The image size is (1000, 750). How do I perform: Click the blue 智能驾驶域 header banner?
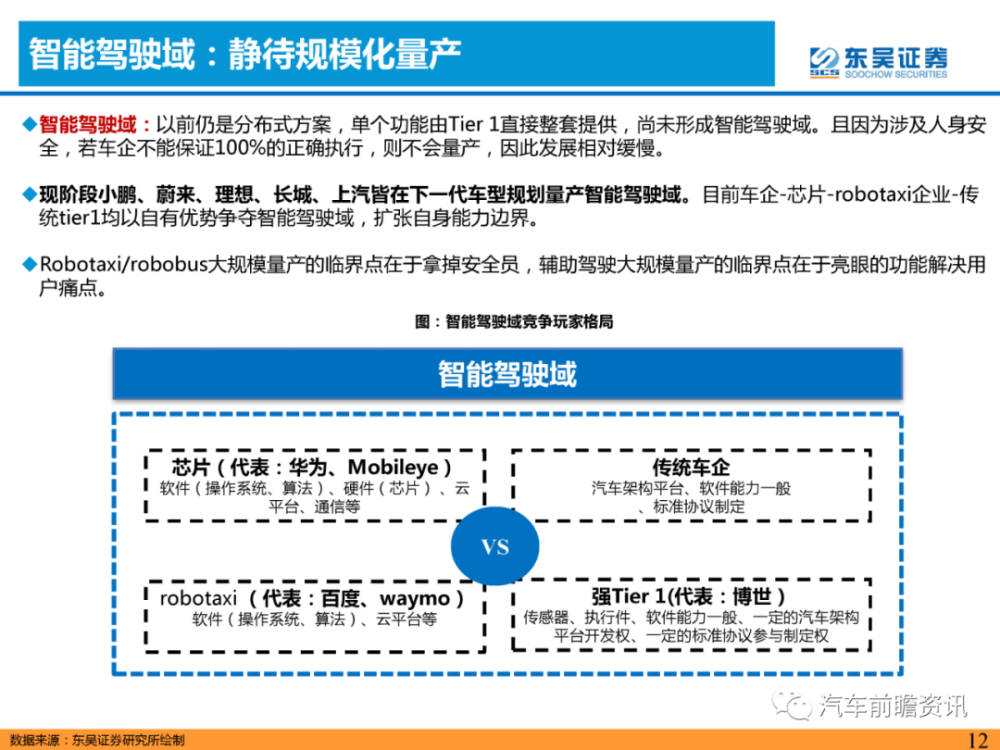pos(509,372)
